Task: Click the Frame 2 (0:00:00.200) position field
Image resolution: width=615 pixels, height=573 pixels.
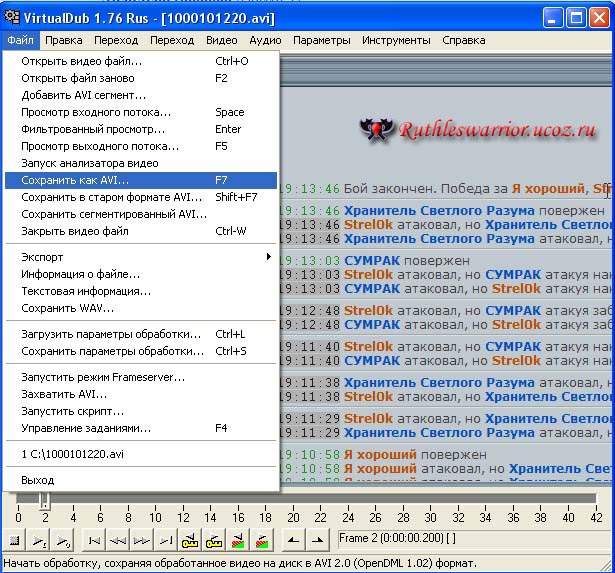Action: pos(475,538)
